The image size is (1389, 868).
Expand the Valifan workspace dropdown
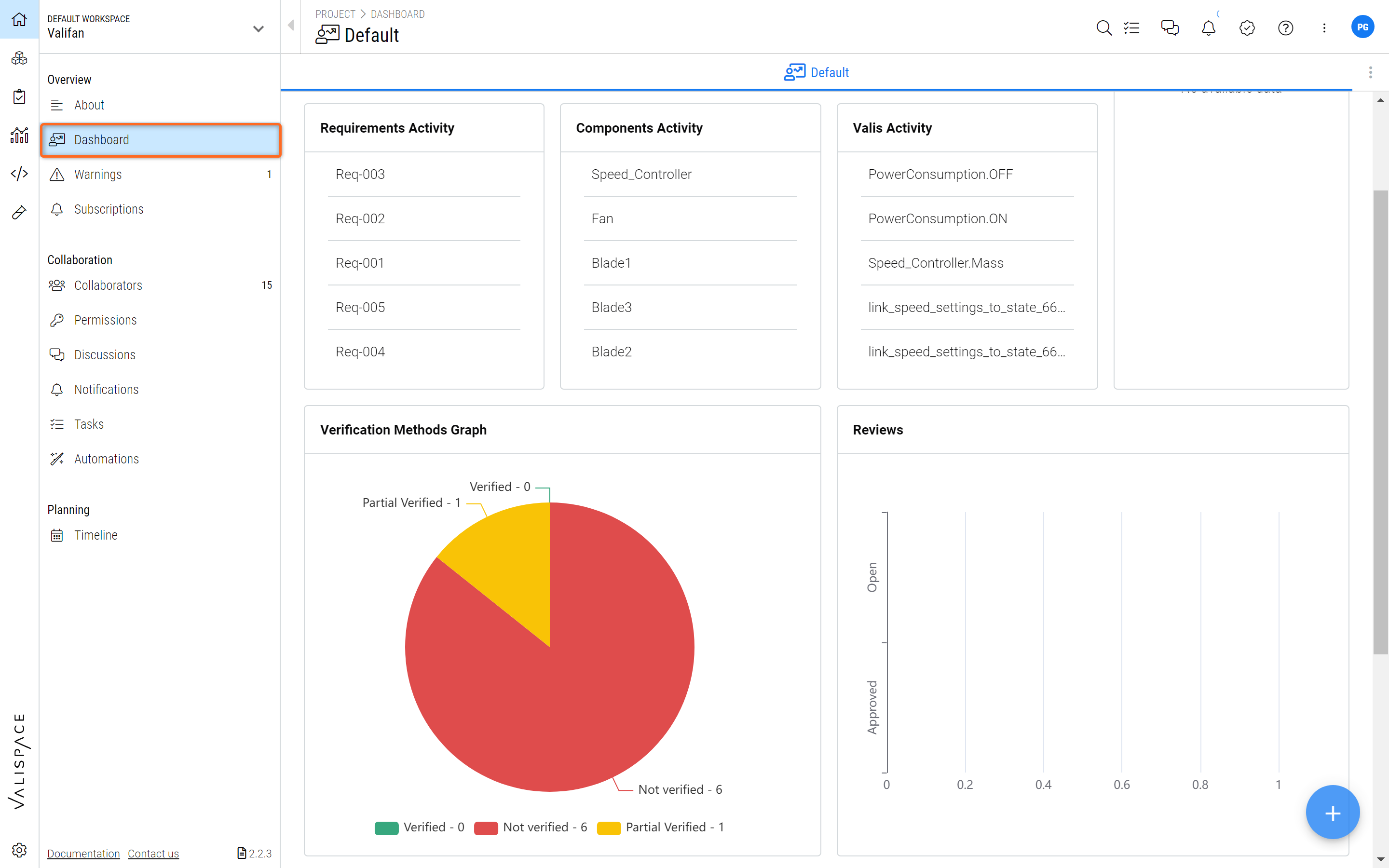click(x=259, y=28)
